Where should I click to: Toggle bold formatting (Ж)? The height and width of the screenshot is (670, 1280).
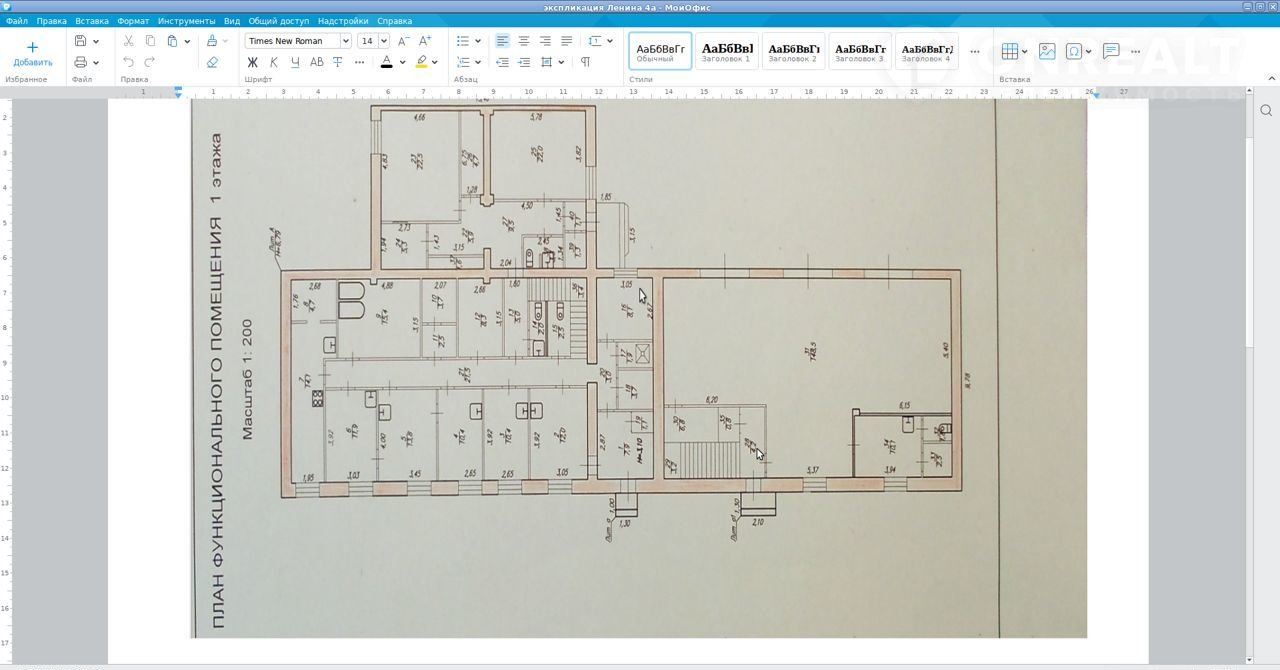coord(252,62)
